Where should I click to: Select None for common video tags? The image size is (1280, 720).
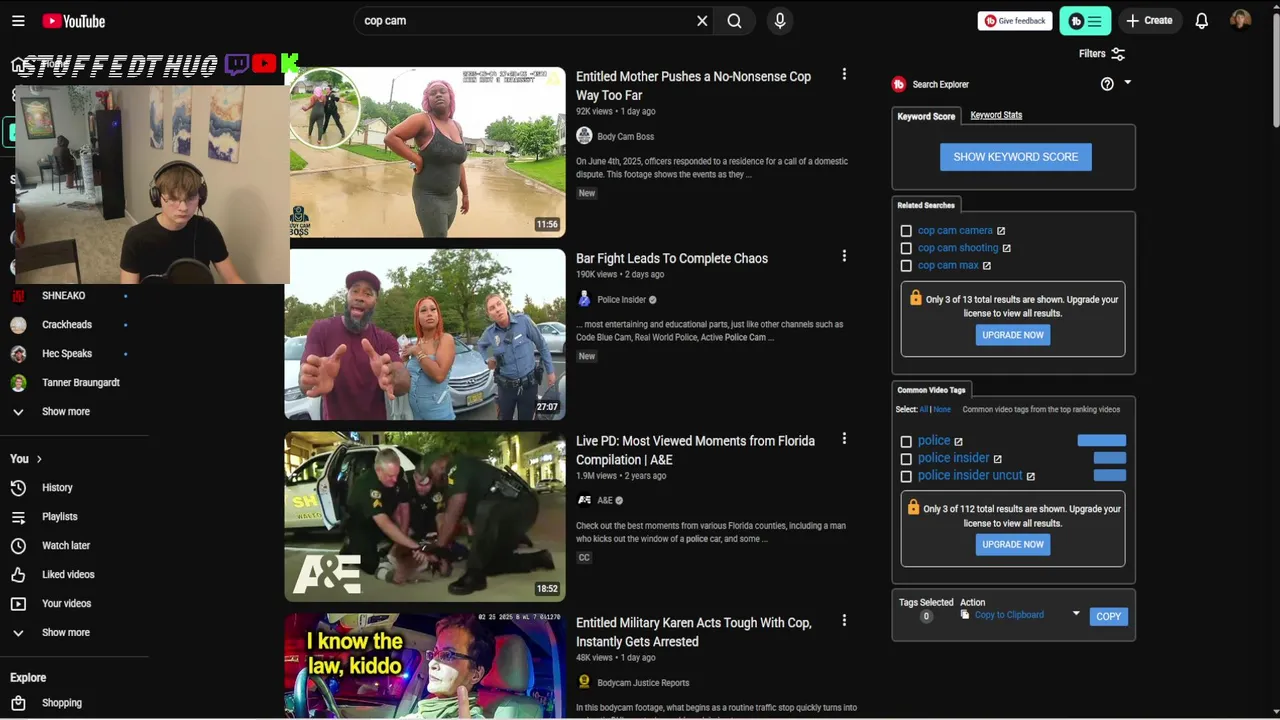[x=942, y=410]
